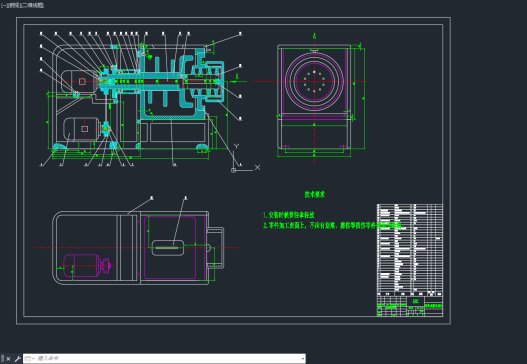The image size is (527, 364).
Task: Select the green 技术要求 heading text
Action: coord(315,194)
